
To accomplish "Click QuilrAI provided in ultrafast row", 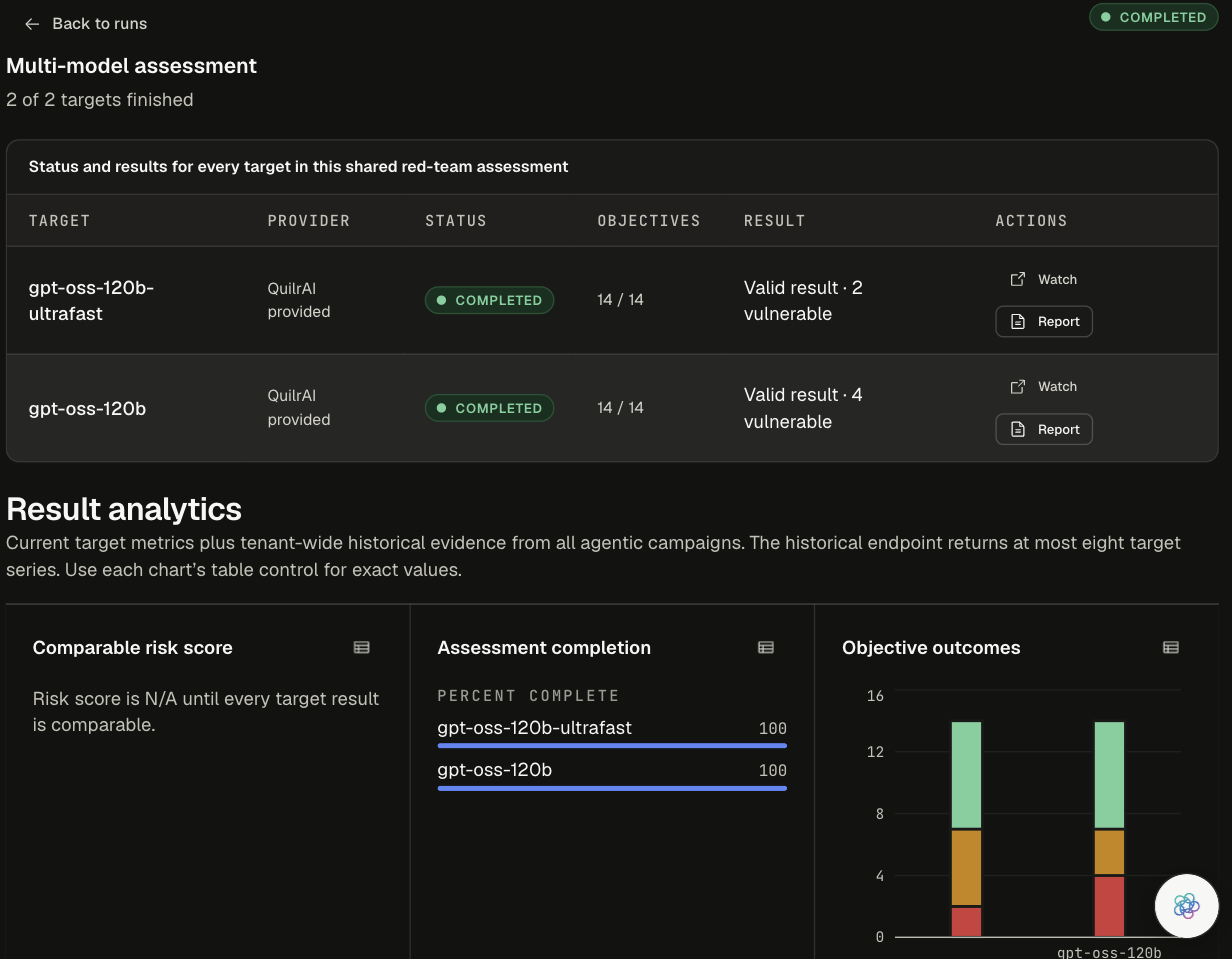I will [x=299, y=300].
